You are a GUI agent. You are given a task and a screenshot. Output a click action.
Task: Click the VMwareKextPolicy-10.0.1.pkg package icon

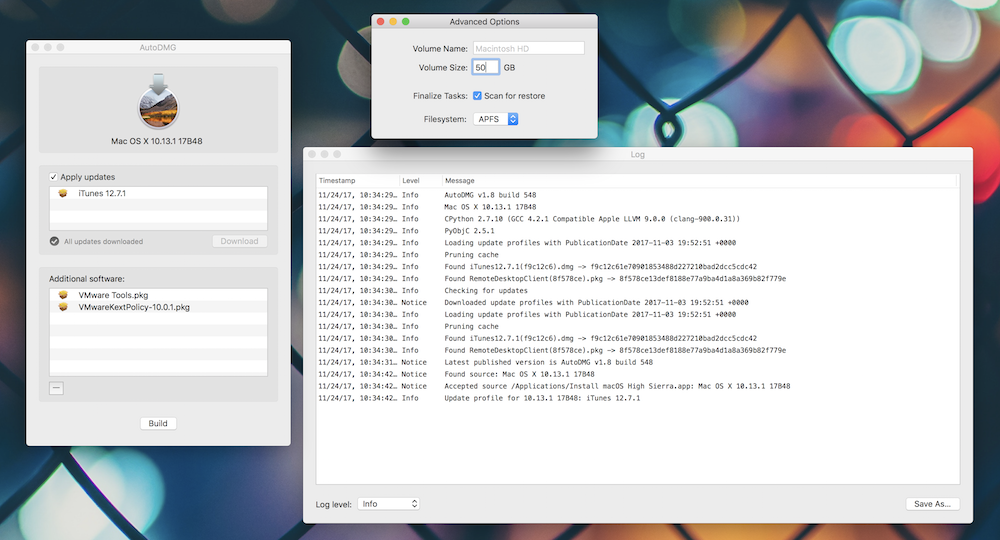pyautogui.click(x=63, y=307)
